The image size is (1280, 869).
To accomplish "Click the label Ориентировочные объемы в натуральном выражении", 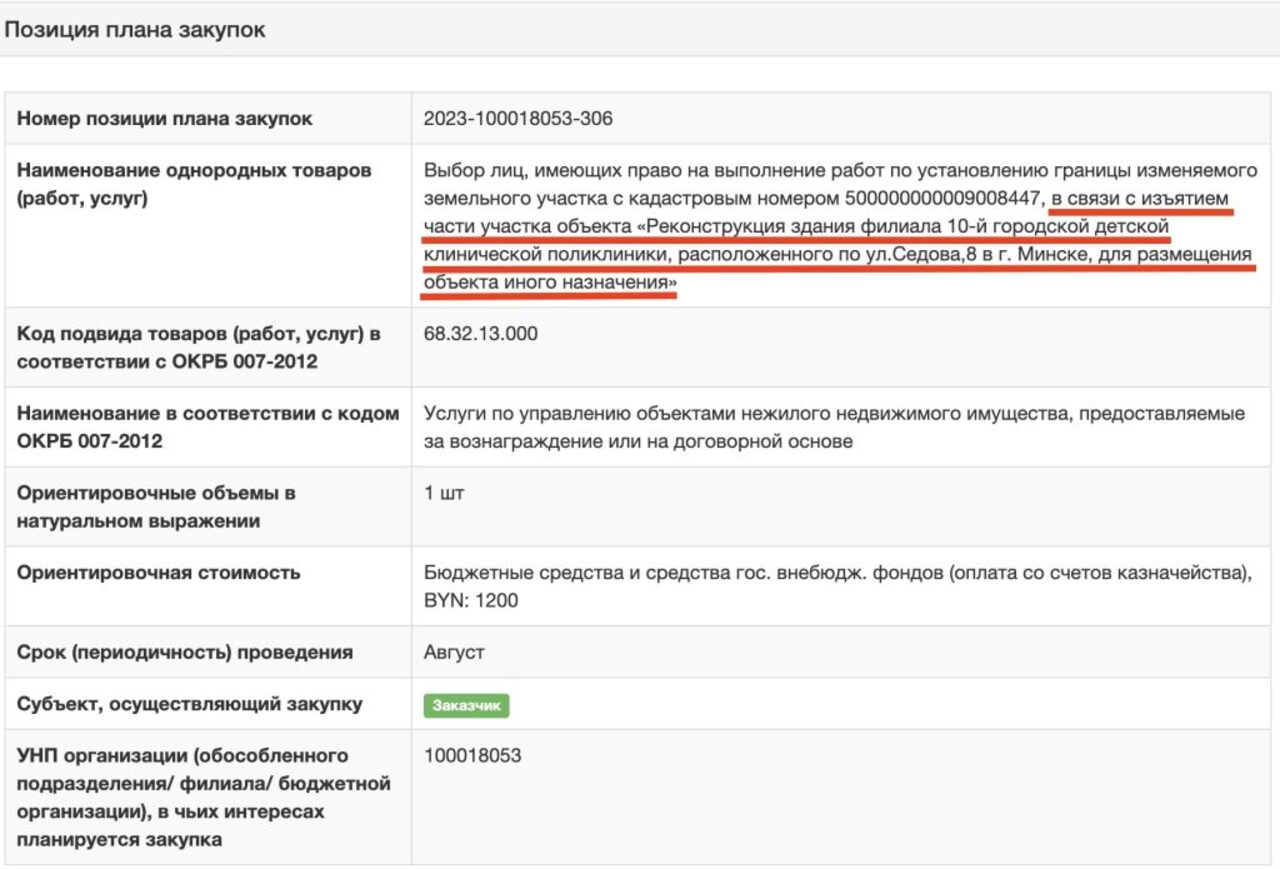I will pyautogui.click(x=156, y=507).
